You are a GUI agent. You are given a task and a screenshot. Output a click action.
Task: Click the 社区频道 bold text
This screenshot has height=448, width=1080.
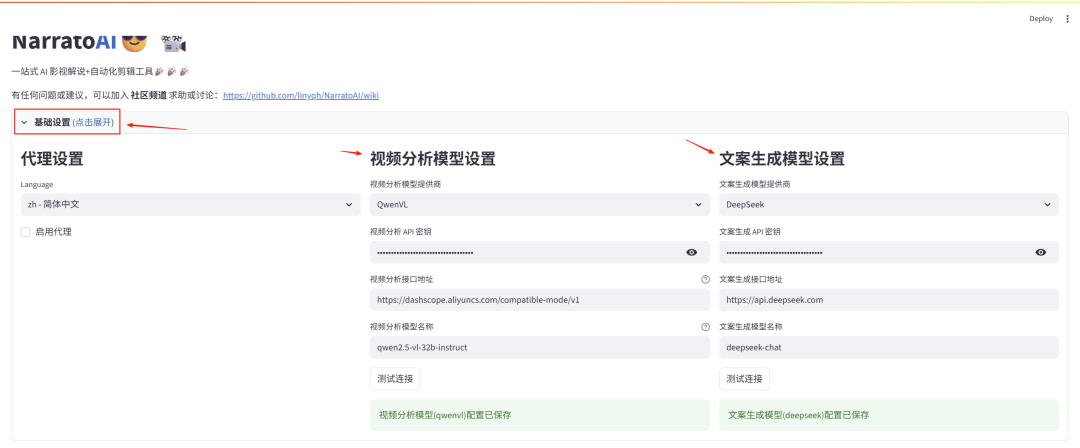coord(149,96)
